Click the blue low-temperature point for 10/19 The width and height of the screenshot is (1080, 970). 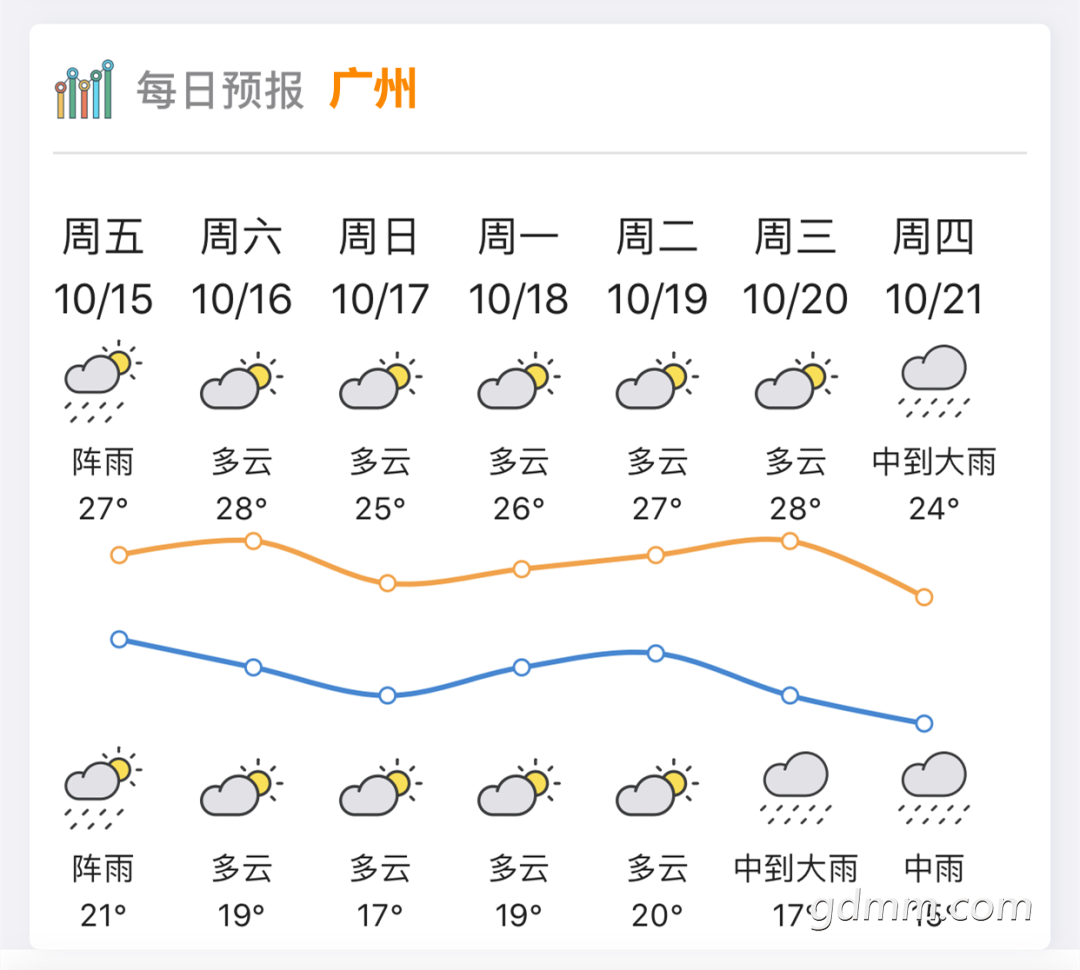(656, 653)
